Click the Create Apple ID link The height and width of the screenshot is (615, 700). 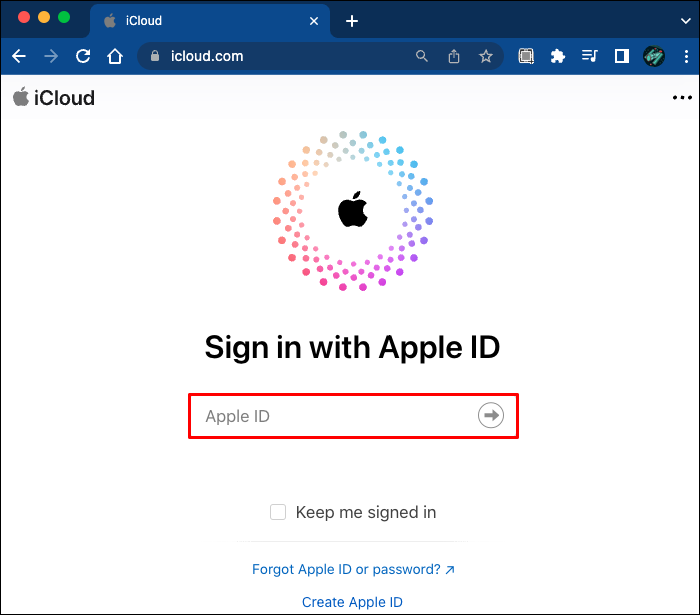pyautogui.click(x=352, y=602)
